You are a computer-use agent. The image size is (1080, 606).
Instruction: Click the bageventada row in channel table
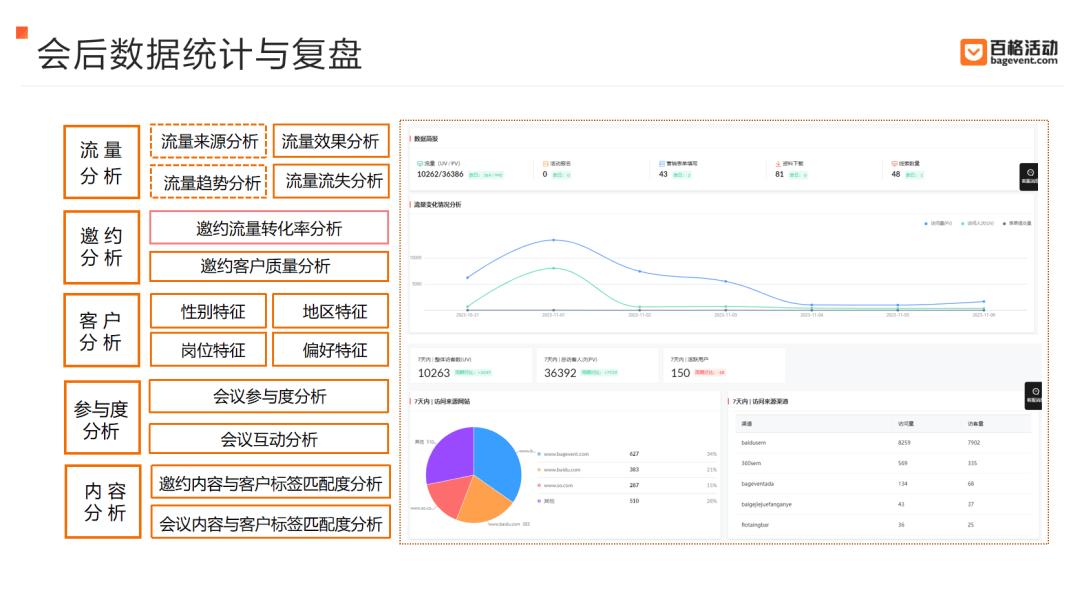click(883, 484)
